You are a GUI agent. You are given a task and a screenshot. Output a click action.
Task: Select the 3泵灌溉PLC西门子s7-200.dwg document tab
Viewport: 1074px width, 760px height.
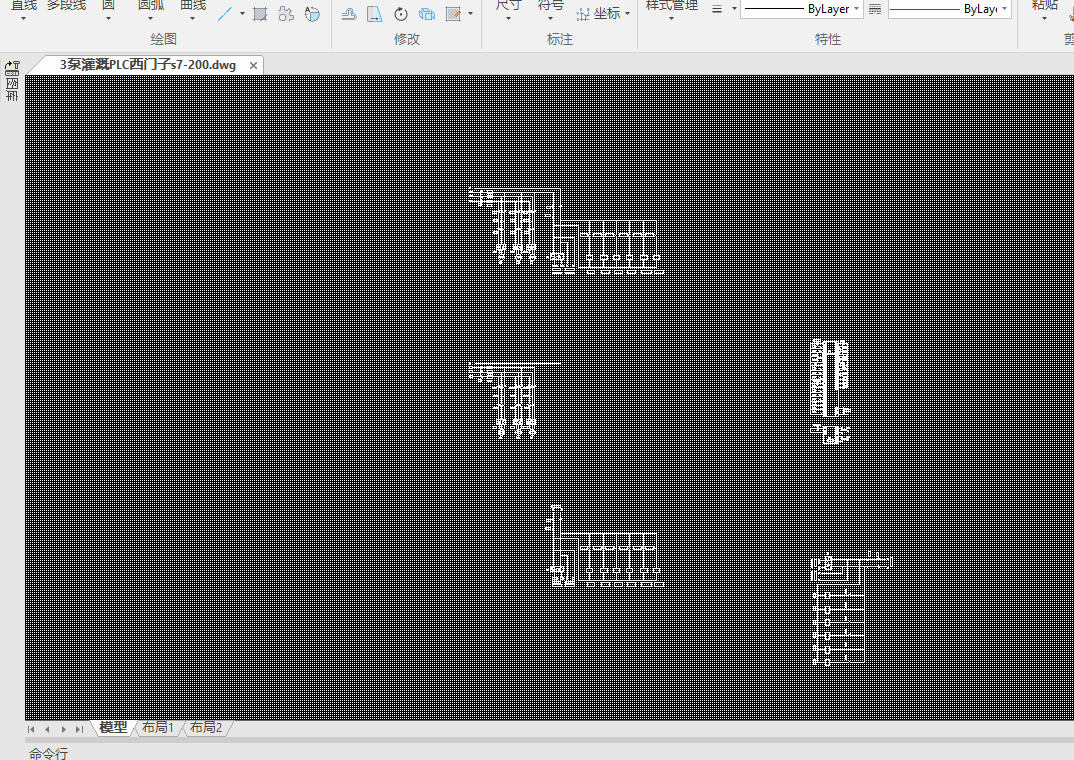point(147,65)
